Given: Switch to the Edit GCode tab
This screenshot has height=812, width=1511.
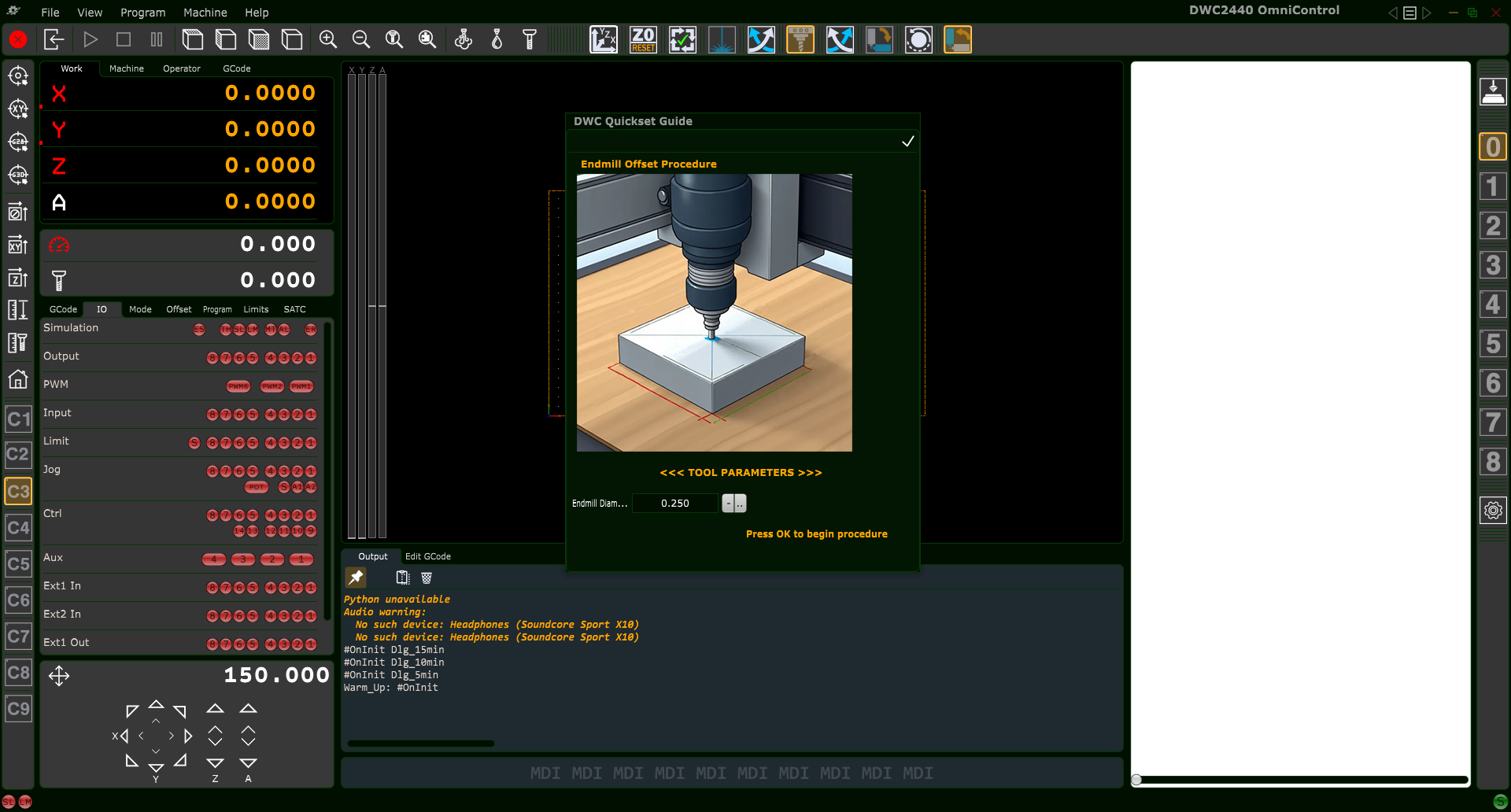Looking at the screenshot, I should (427, 556).
